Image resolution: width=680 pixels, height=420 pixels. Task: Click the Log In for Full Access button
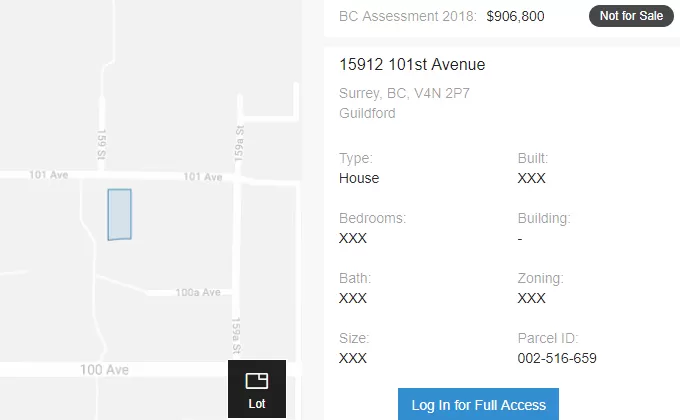click(478, 404)
